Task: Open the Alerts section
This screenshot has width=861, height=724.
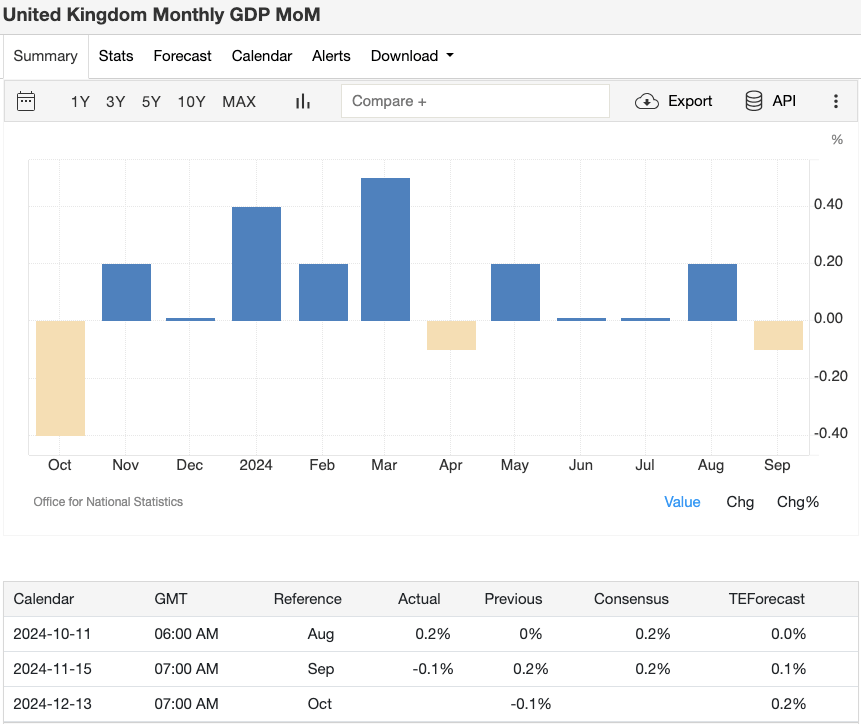Action: 331,56
